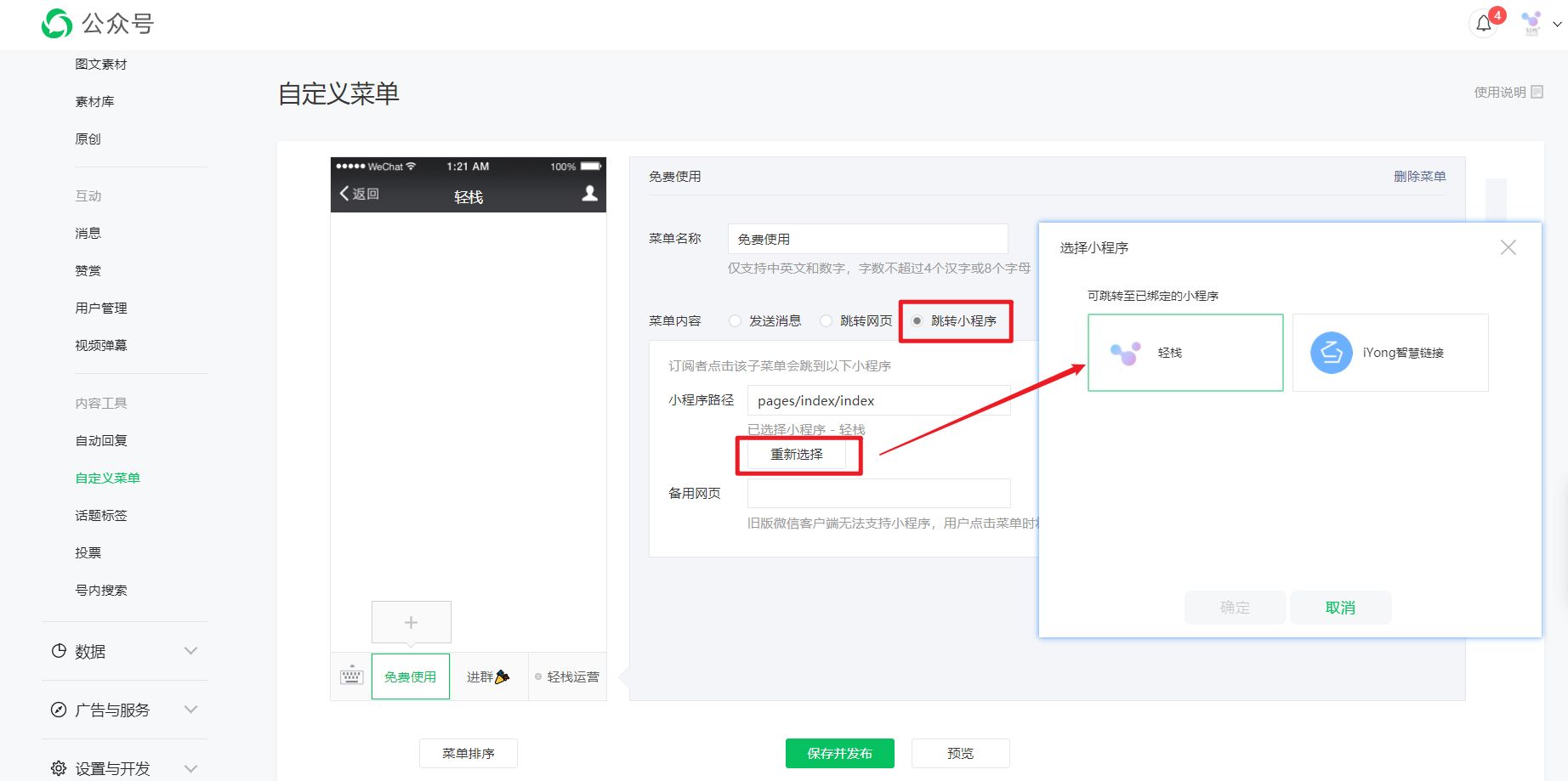Open 投票 in the sidebar

(x=88, y=552)
